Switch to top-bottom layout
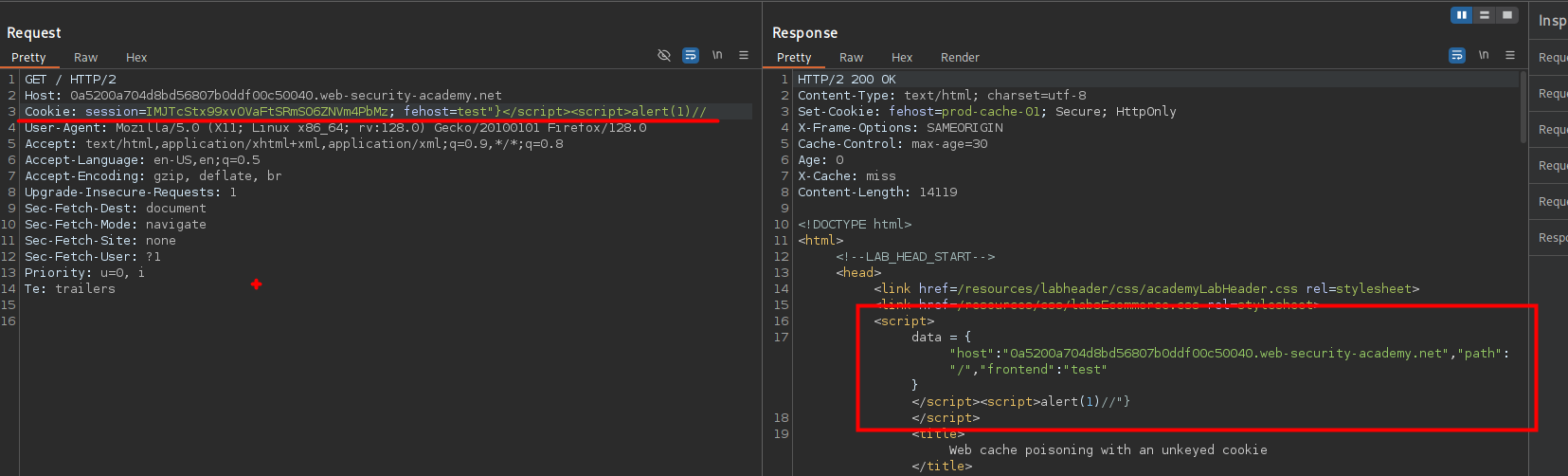Viewport: 1568px width, 476px height. click(1485, 15)
